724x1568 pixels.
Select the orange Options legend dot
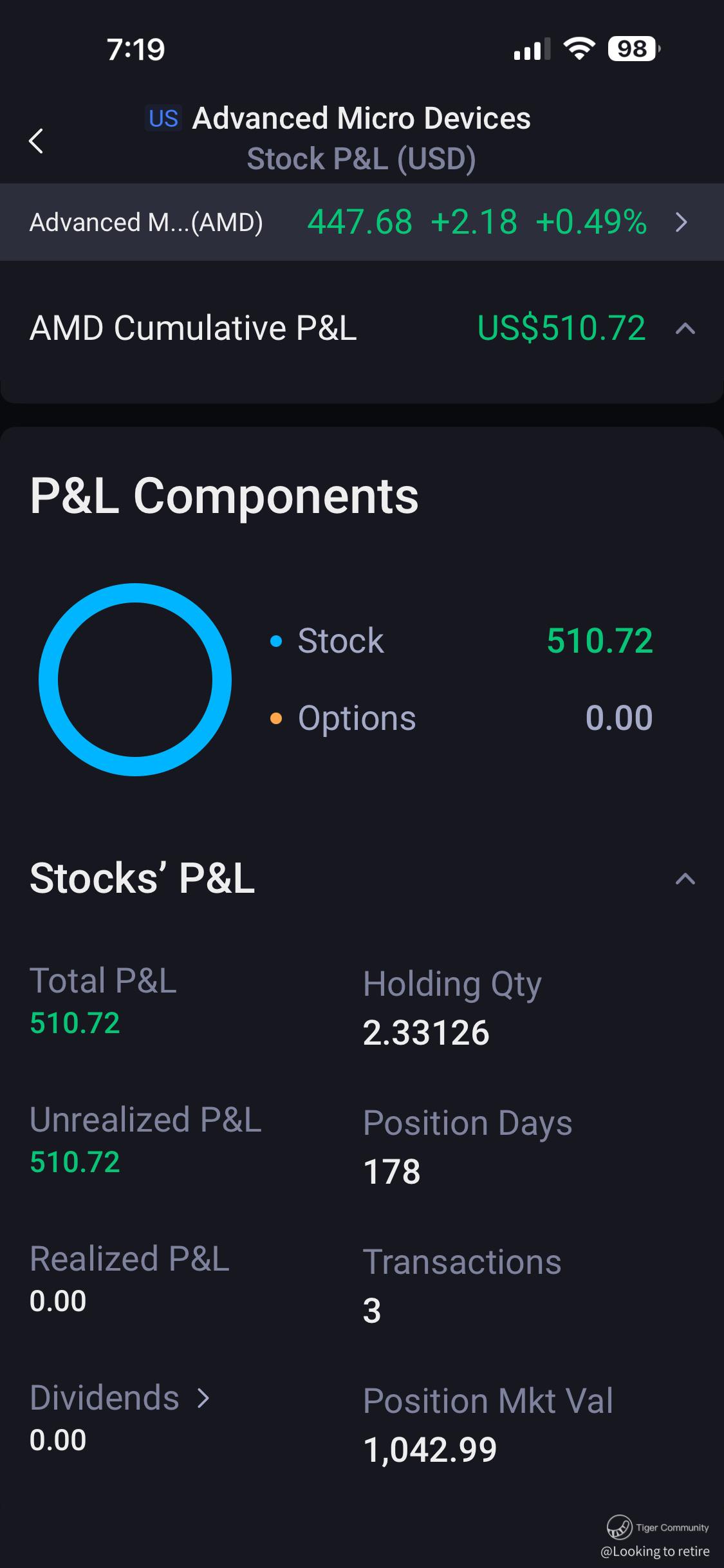(x=276, y=718)
